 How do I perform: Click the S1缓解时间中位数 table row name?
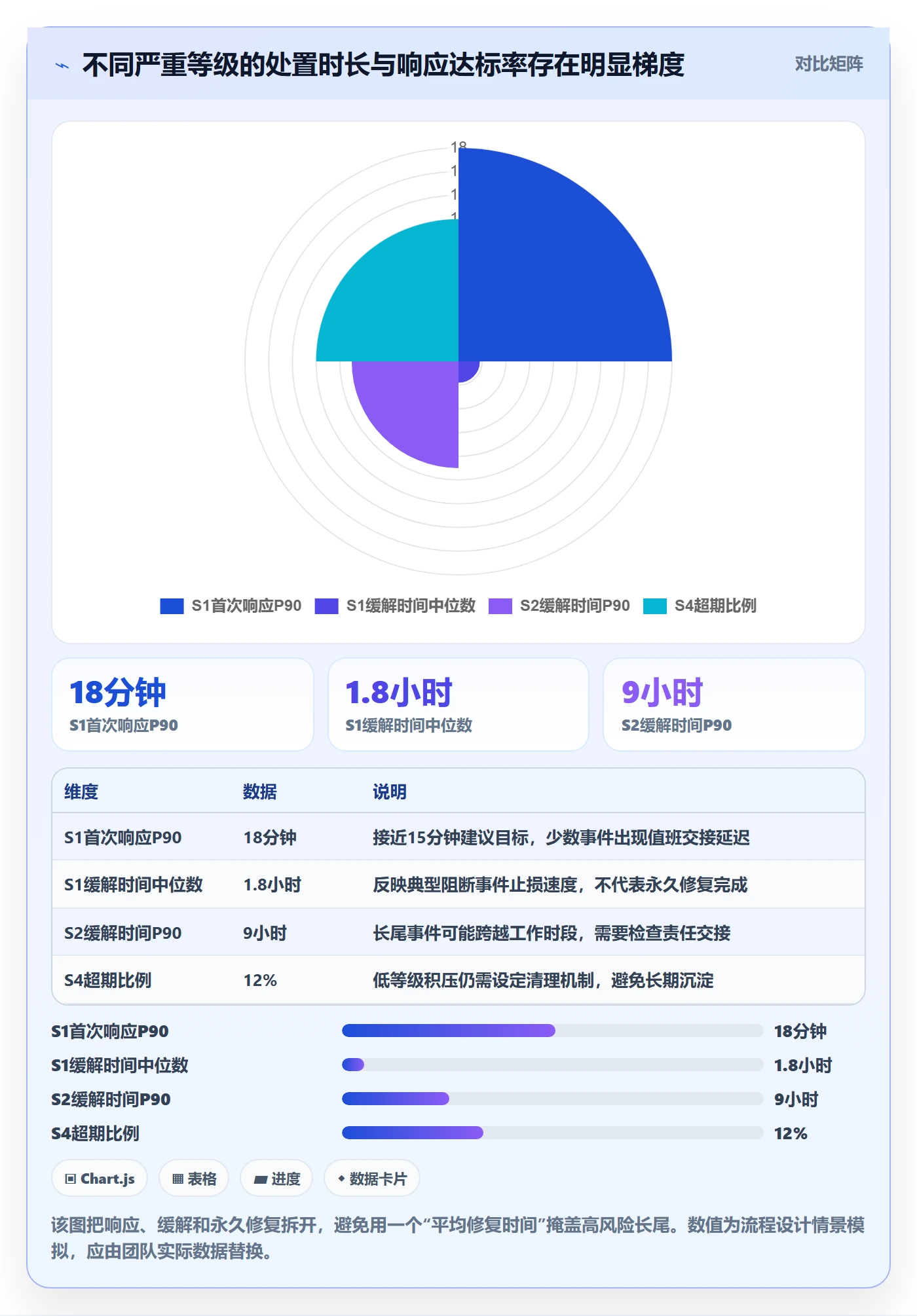pos(134,885)
